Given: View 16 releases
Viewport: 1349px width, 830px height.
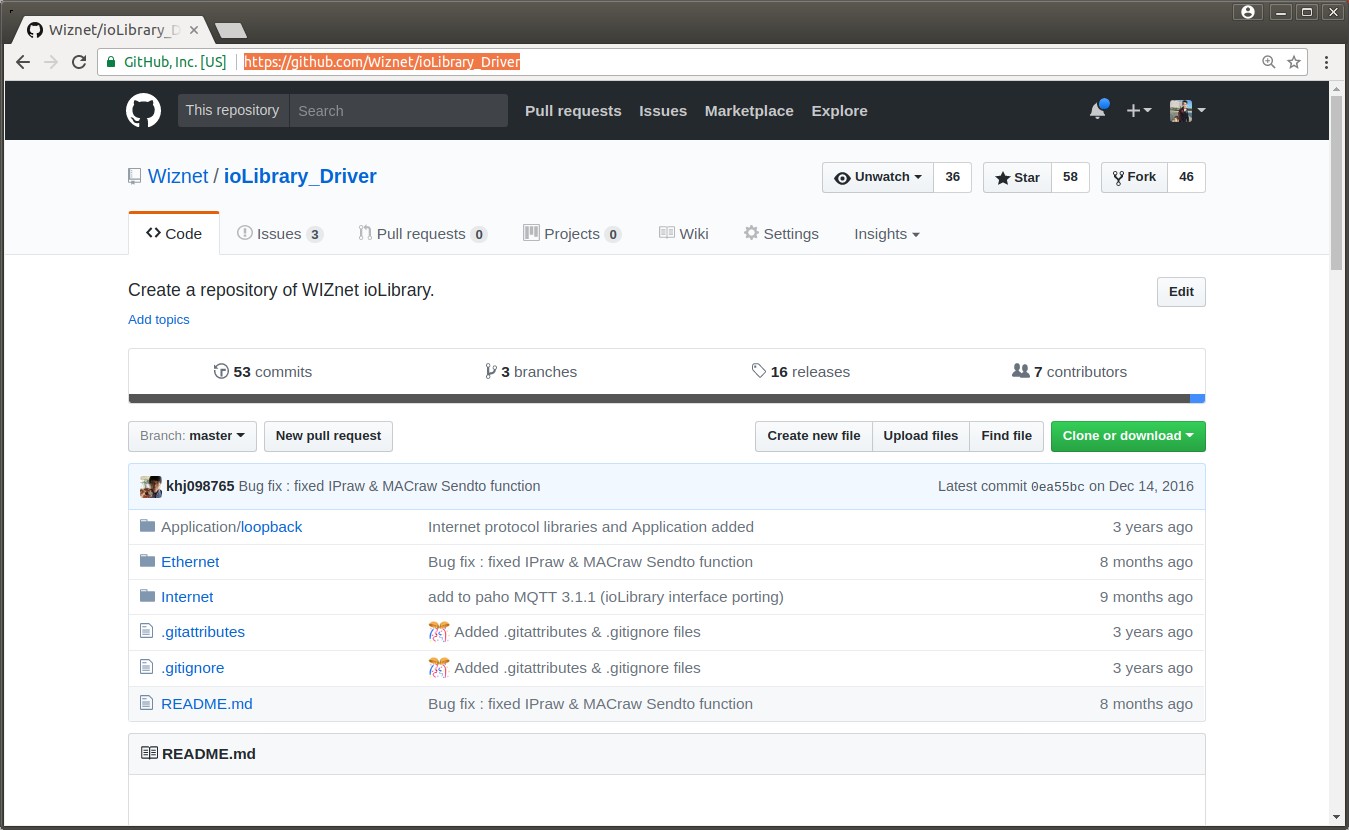Looking at the screenshot, I should (801, 372).
